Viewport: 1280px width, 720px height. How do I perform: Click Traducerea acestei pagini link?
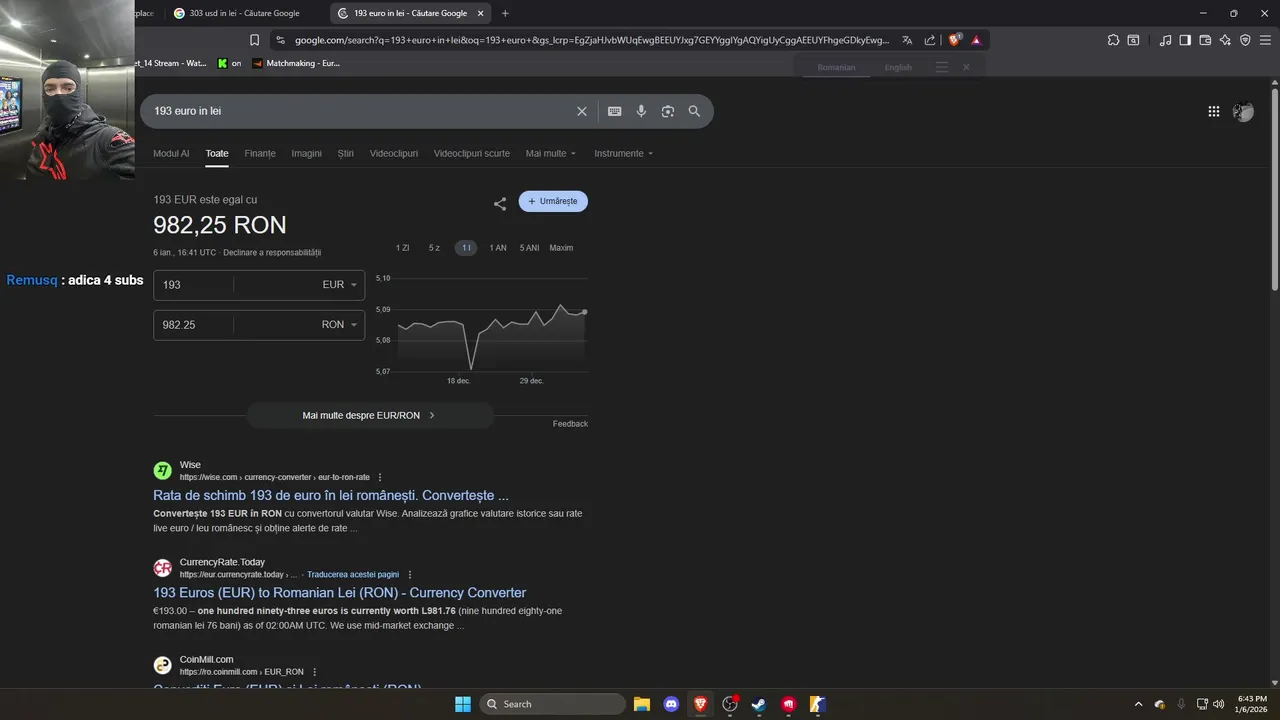pyautogui.click(x=353, y=575)
